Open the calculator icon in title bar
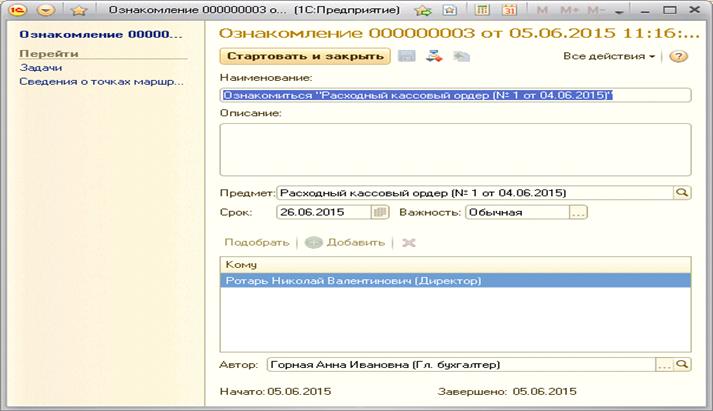Screen dimensions: 713x411 click(482, 10)
